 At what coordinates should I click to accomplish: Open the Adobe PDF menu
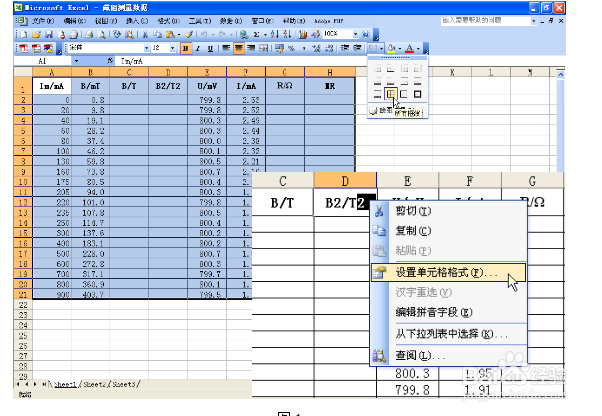[x=329, y=21]
